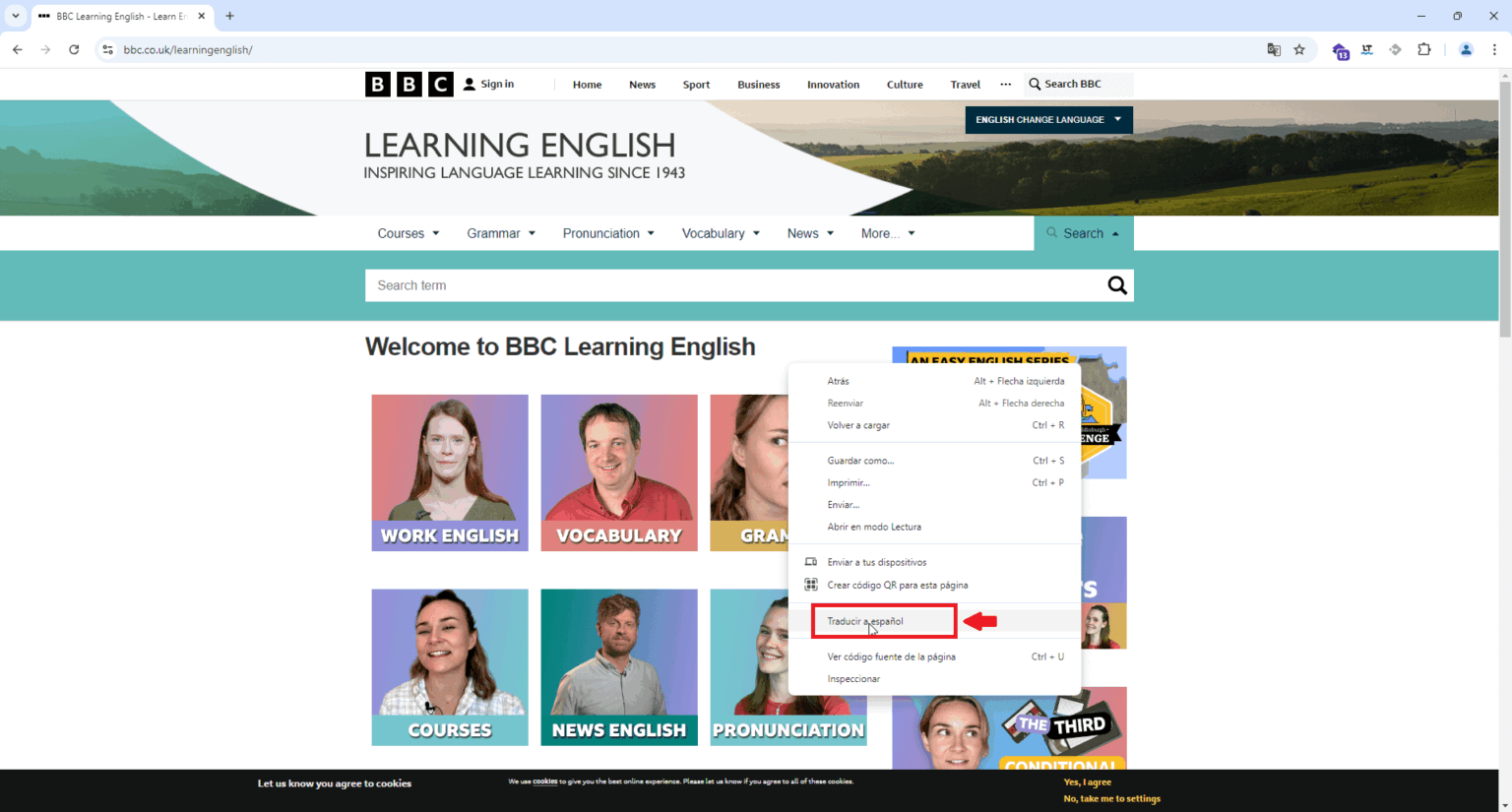Open a new tab with the plus icon
Image resolution: width=1512 pixels, height=812 pixels.
tap(229, 16)
